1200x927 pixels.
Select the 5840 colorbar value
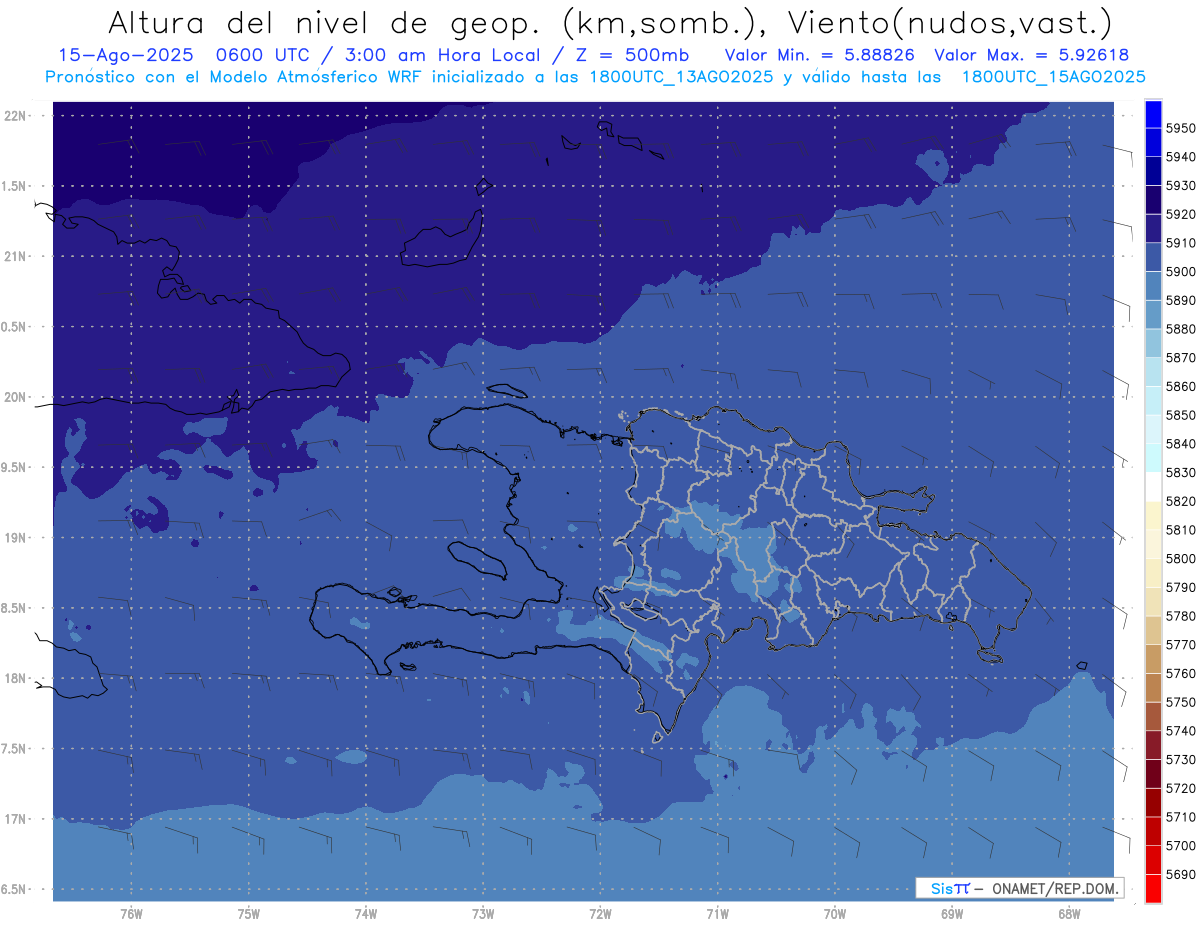point(1180,444)
